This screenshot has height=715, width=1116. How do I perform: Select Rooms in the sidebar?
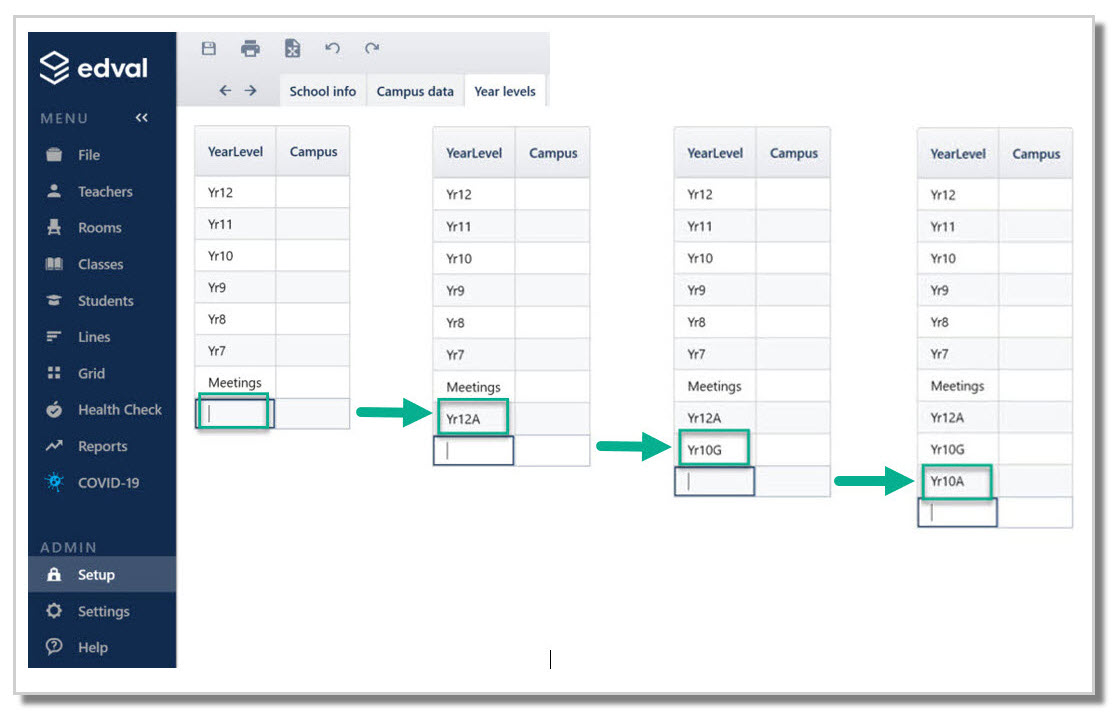102,228
